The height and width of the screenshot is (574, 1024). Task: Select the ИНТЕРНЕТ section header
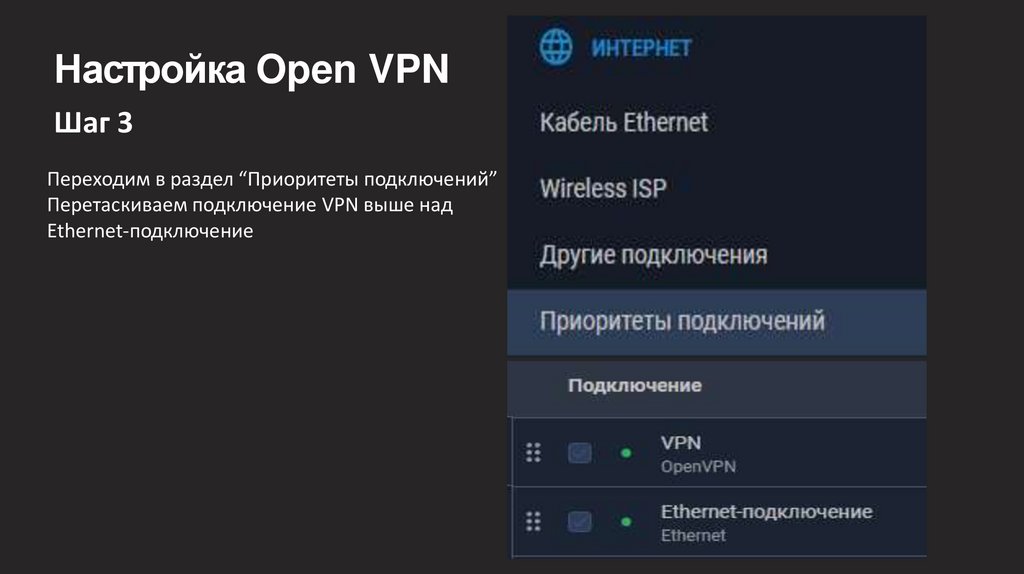point(641,48)
